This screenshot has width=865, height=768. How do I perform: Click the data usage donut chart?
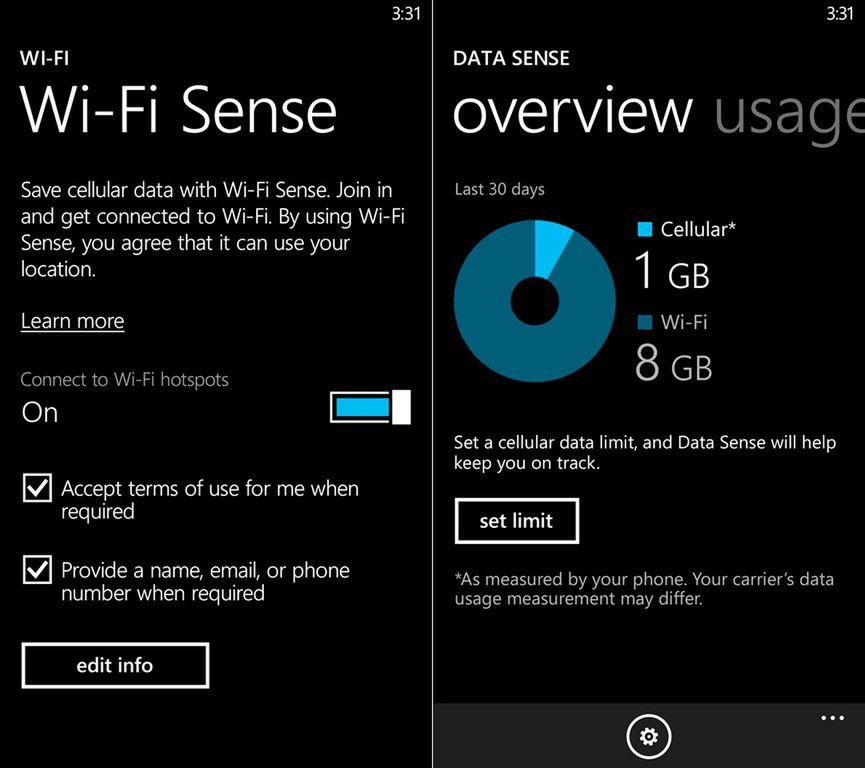pos(535,300)
